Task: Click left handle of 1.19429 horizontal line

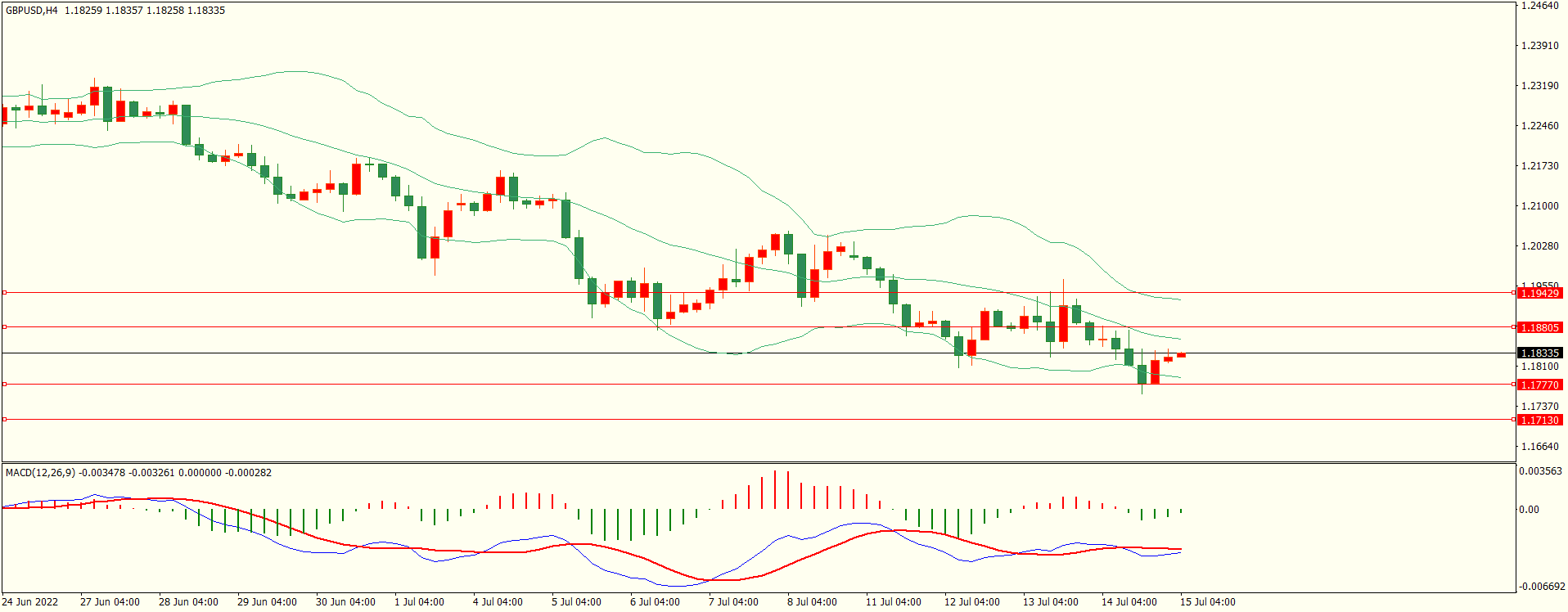Action: point(4,292)
